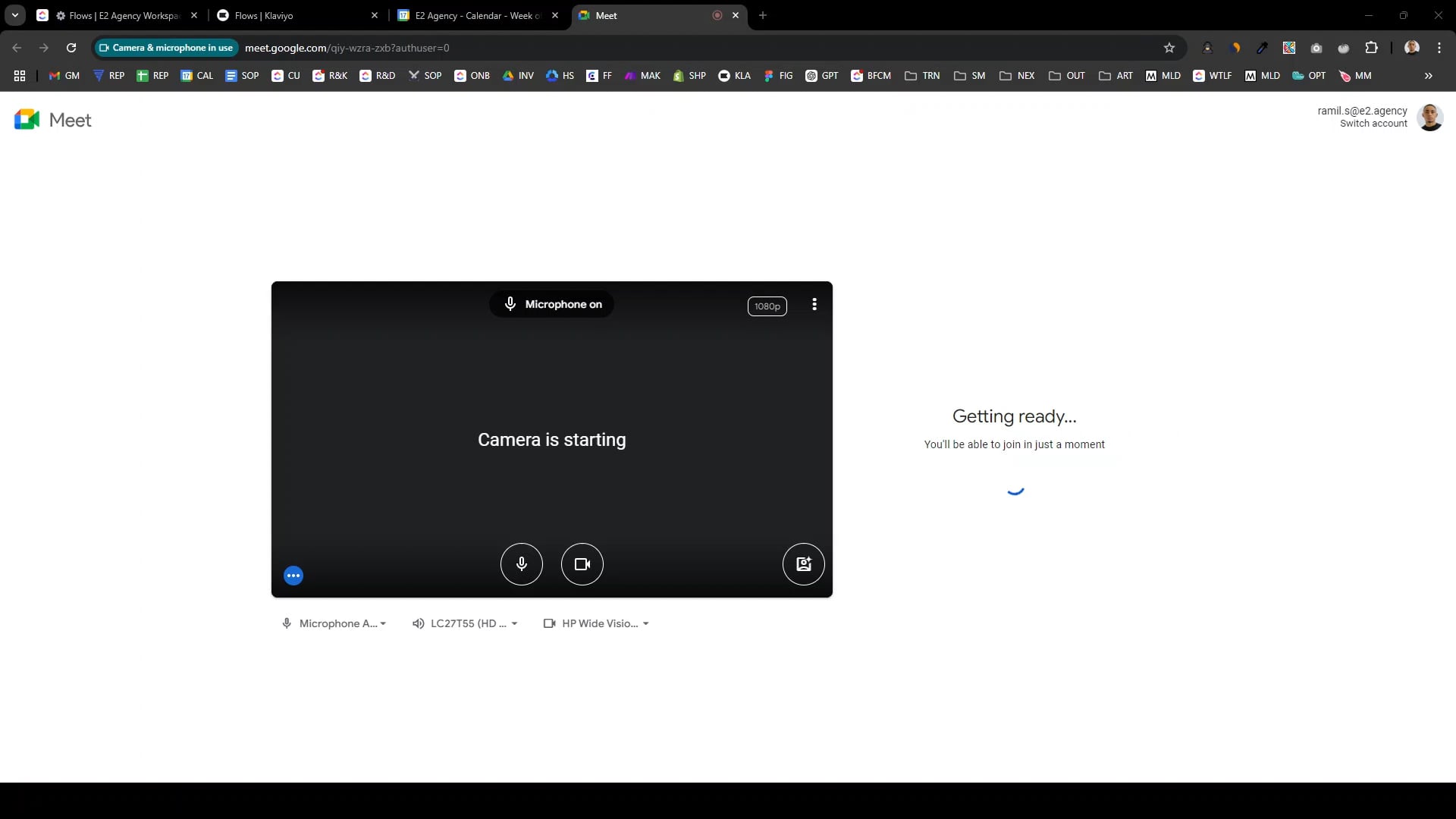
Task: Expand the LC27T55 HD speaker dropdown
Action: pyautogui.click(x=514, y=623)
